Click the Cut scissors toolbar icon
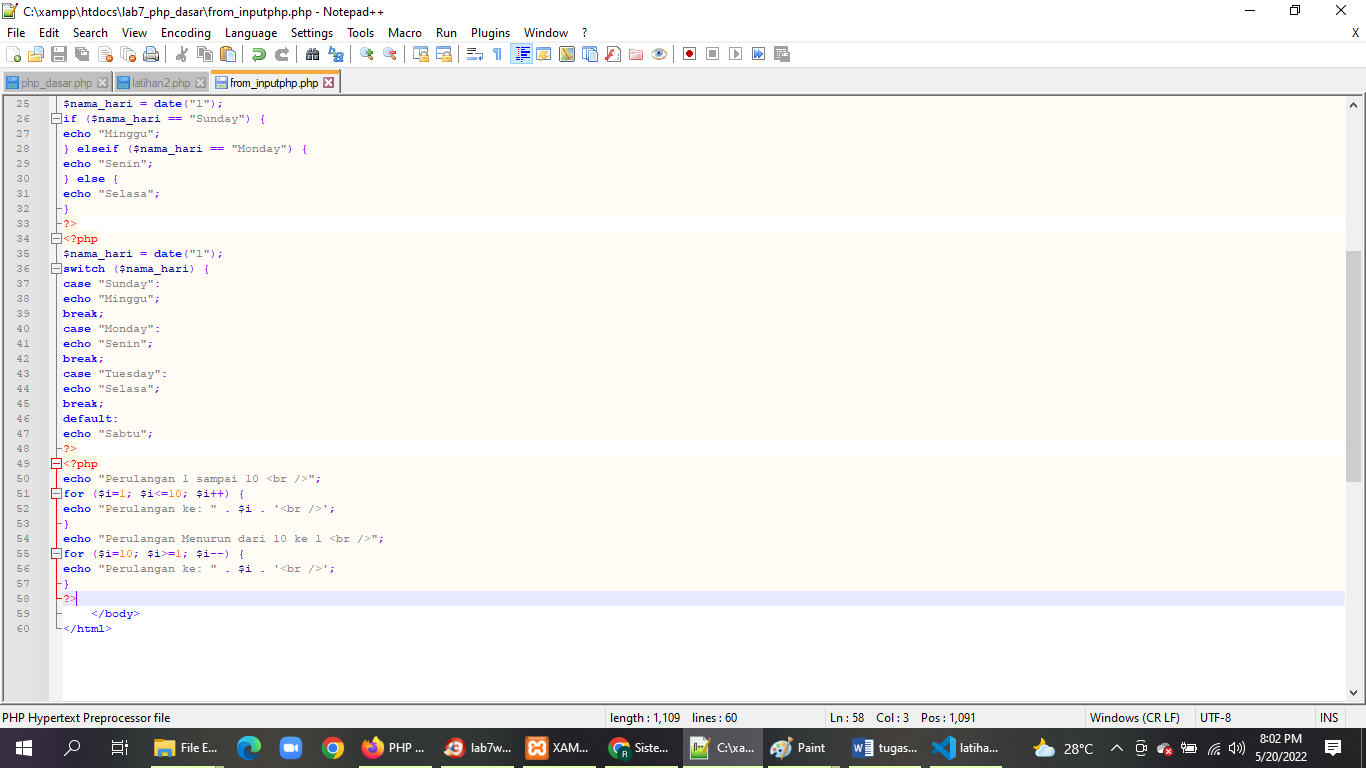The image size is (1366, 768). pos(182,54)
